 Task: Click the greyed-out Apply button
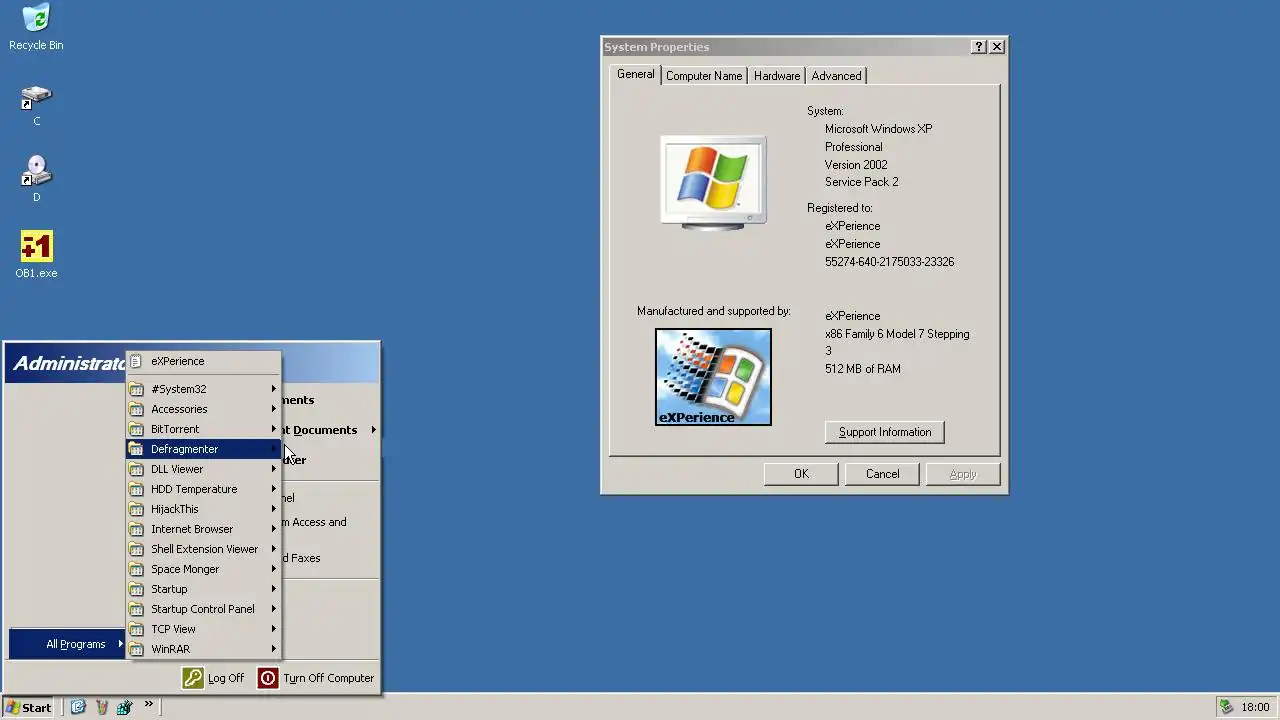coord(963,474)
